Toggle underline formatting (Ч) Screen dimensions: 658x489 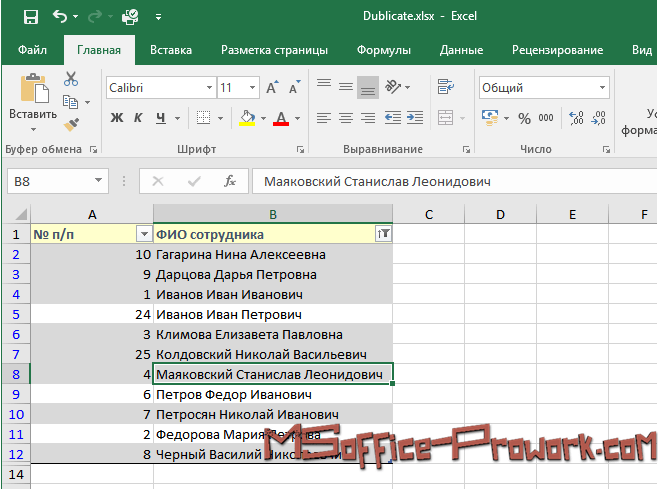pyautogui.click(x=161, y=118)
